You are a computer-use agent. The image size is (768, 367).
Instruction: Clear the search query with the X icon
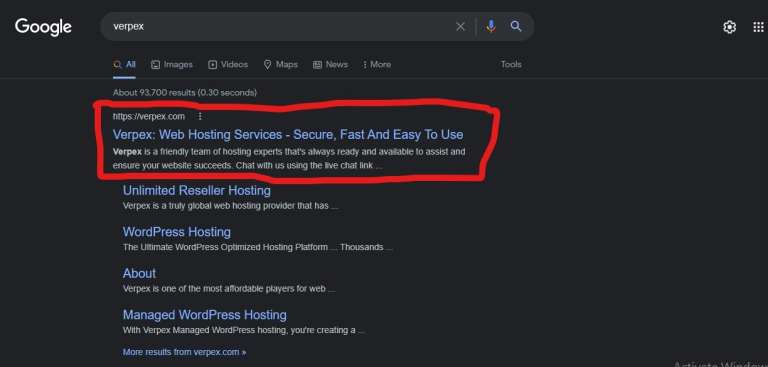pos(460,26)
